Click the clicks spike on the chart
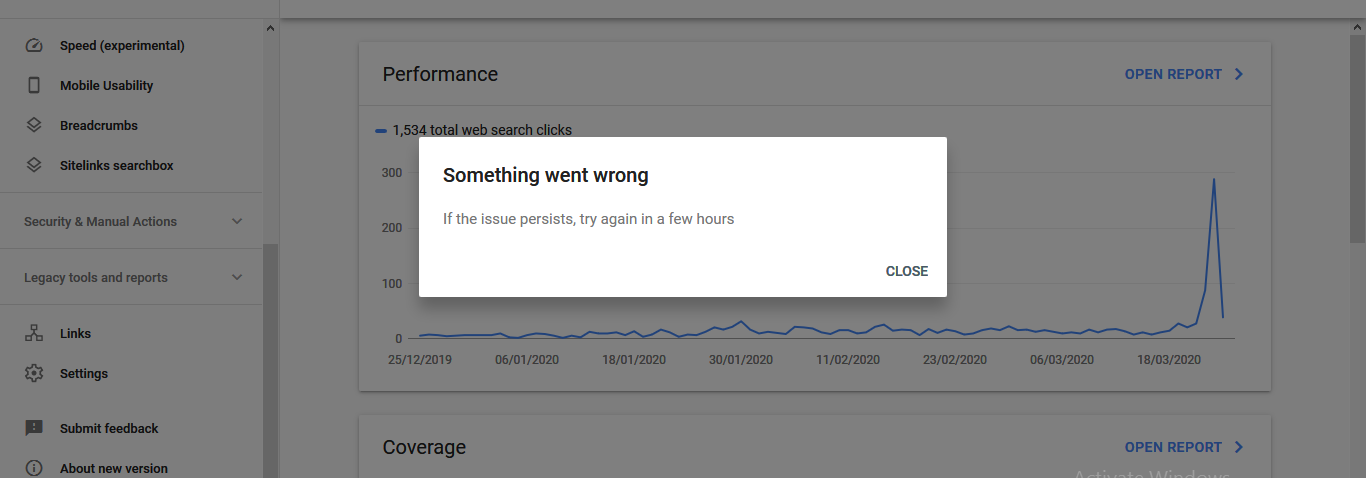This screenshot has height=478, width=1366. pos(1214,181)
